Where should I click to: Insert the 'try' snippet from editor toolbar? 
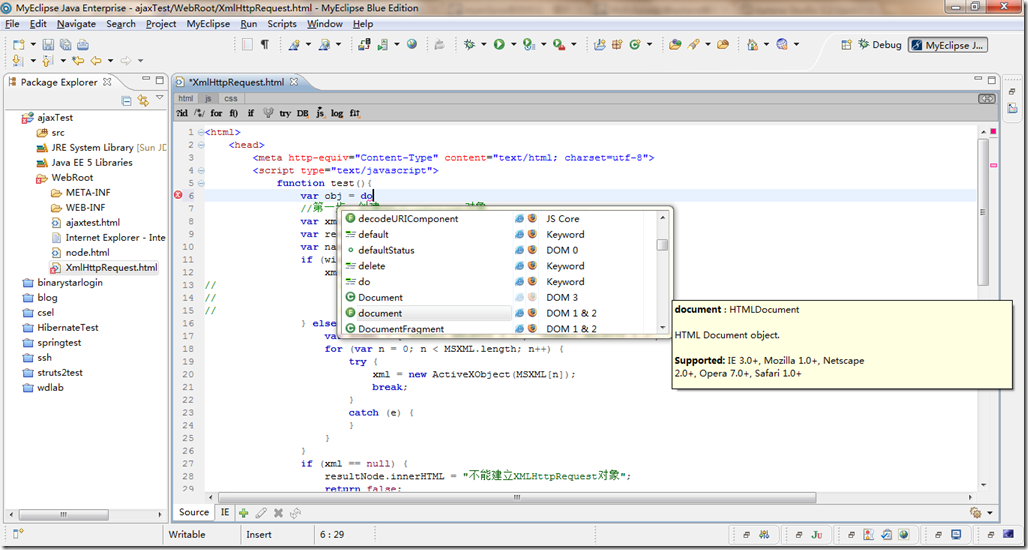[285, 113]
